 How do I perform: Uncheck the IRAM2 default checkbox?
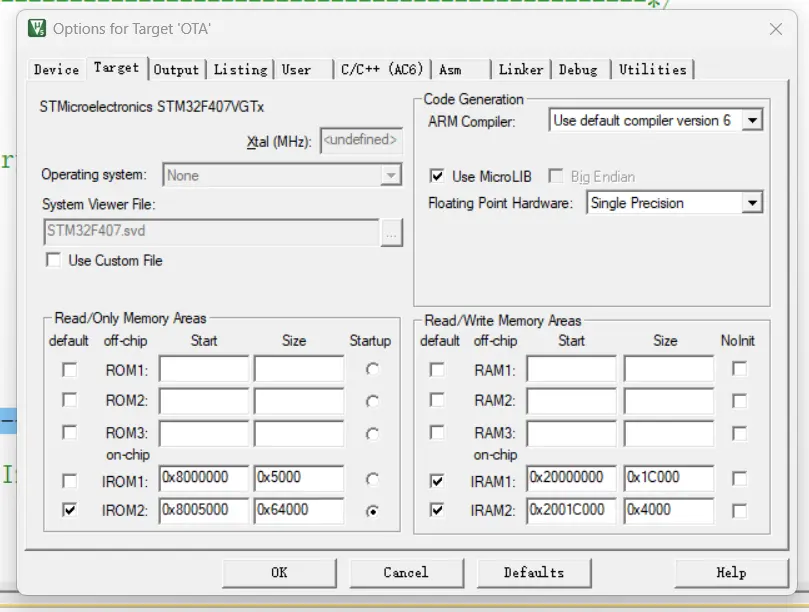[437, 510]
